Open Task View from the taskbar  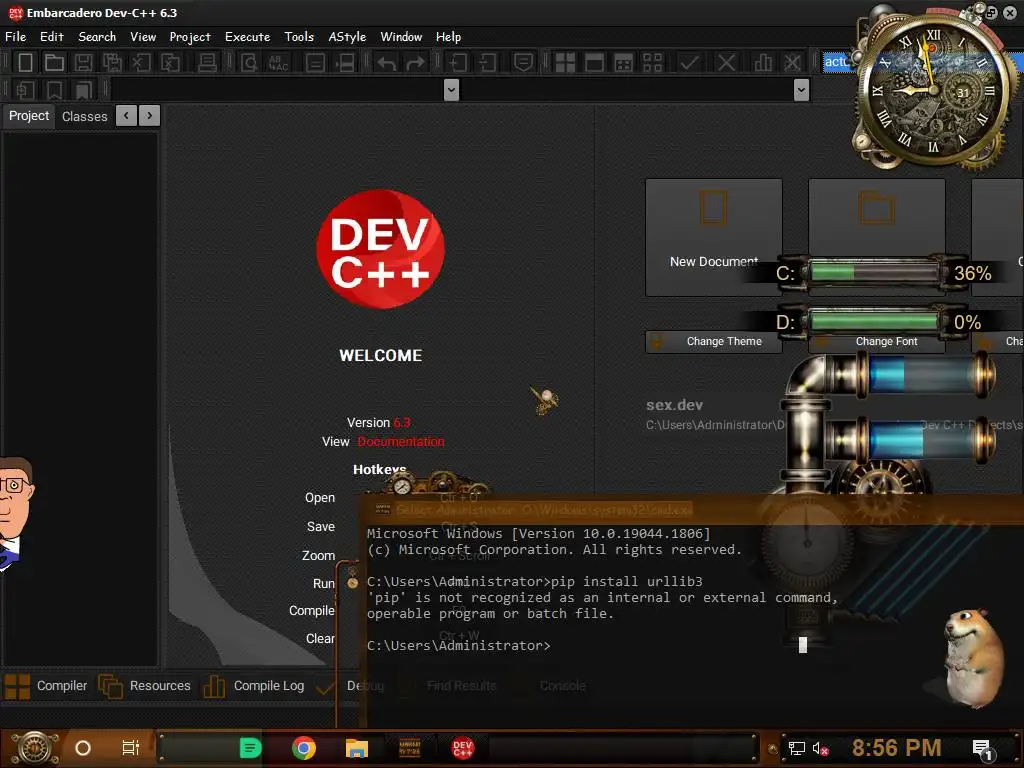[x=130, y=748]
